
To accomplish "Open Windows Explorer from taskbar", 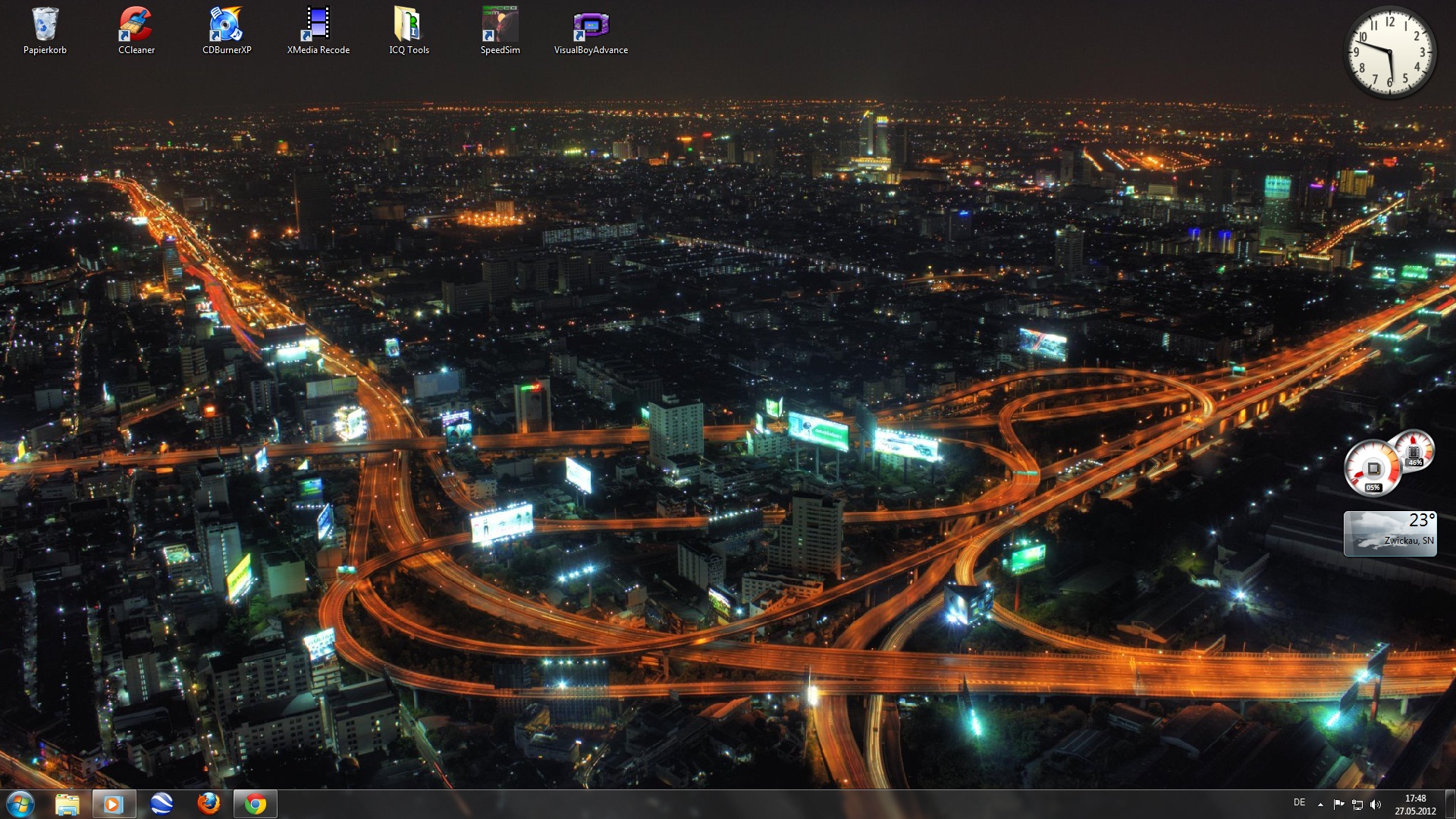I will pyautogui.click(x=67, y=804).
